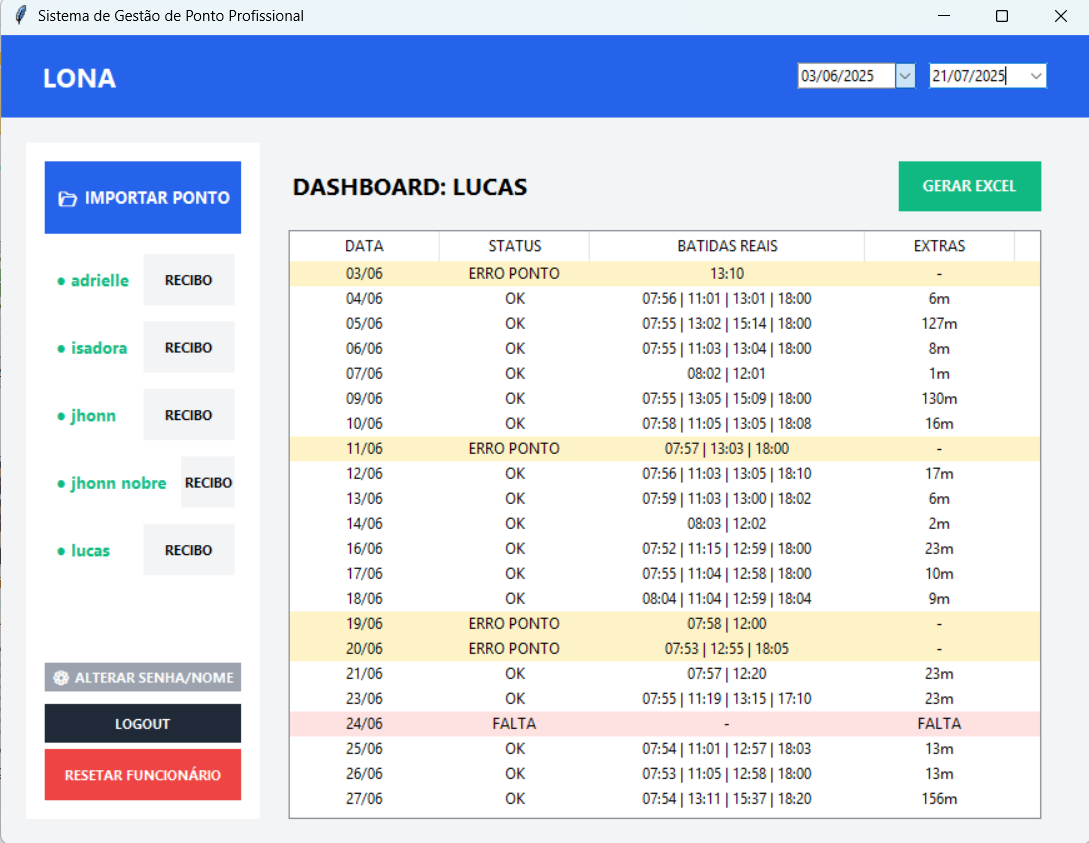1089x843 pixels.
Task: Click the gear icon on Alterar Senha/Nome
Action: coord(61,678)
